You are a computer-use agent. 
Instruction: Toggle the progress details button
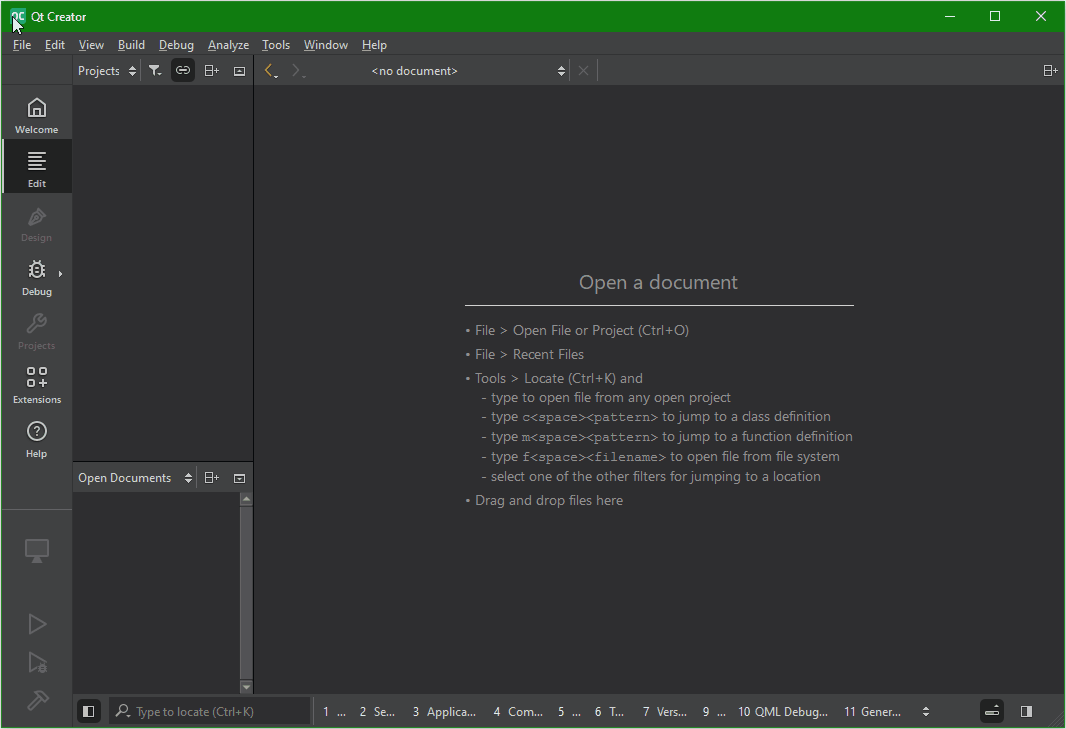click(992, 711)
